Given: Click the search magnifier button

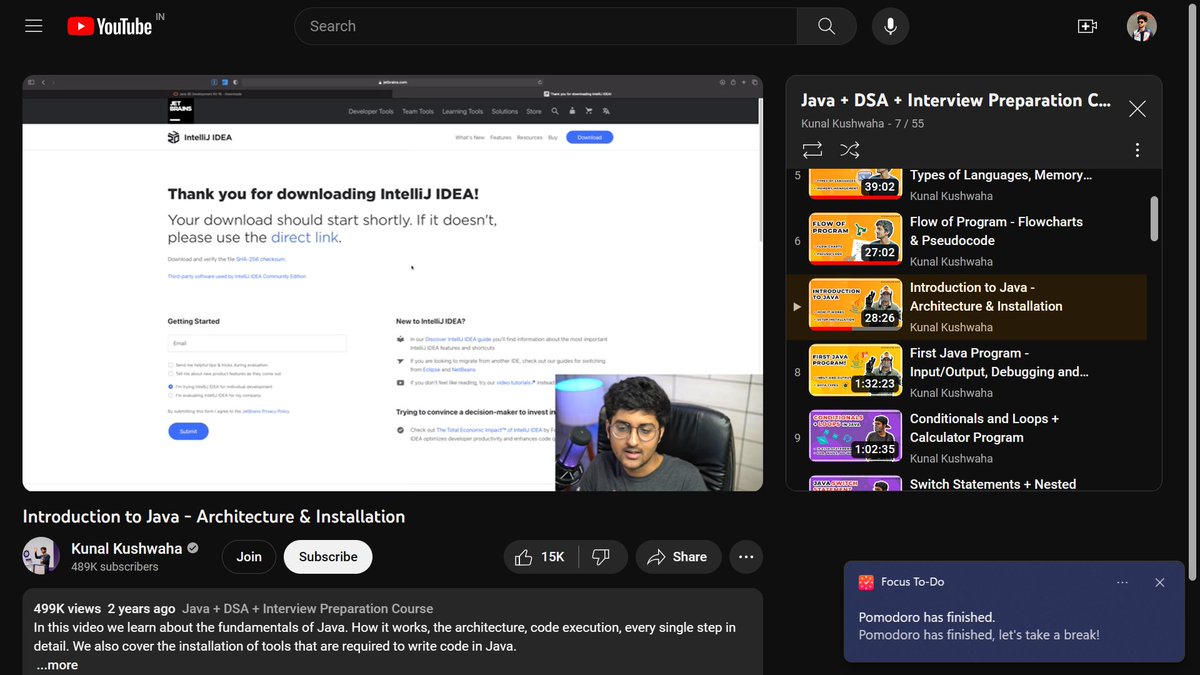Looking at the screenshot, I should (x=826, y=26).
